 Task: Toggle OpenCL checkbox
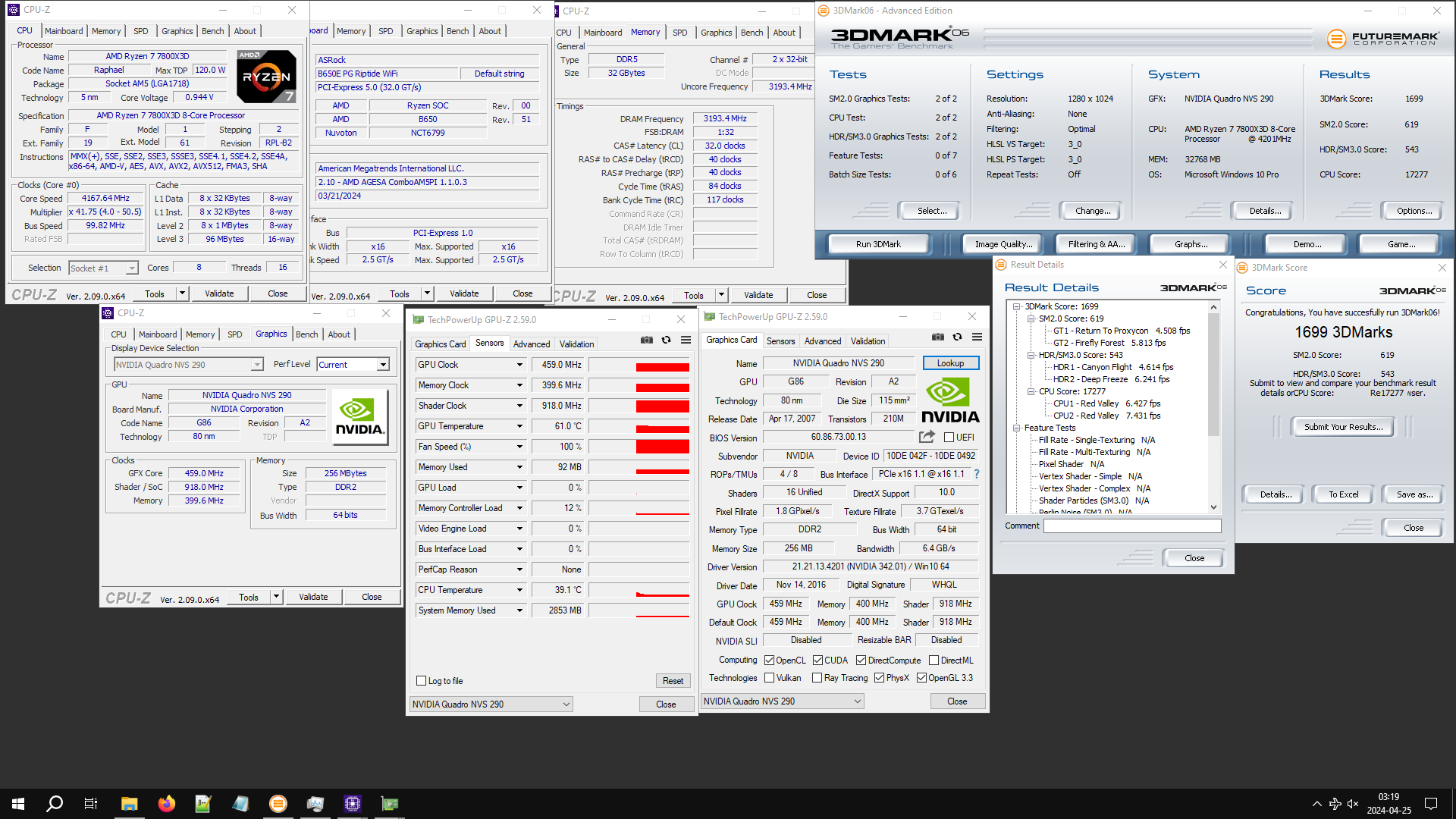point(769,661)
